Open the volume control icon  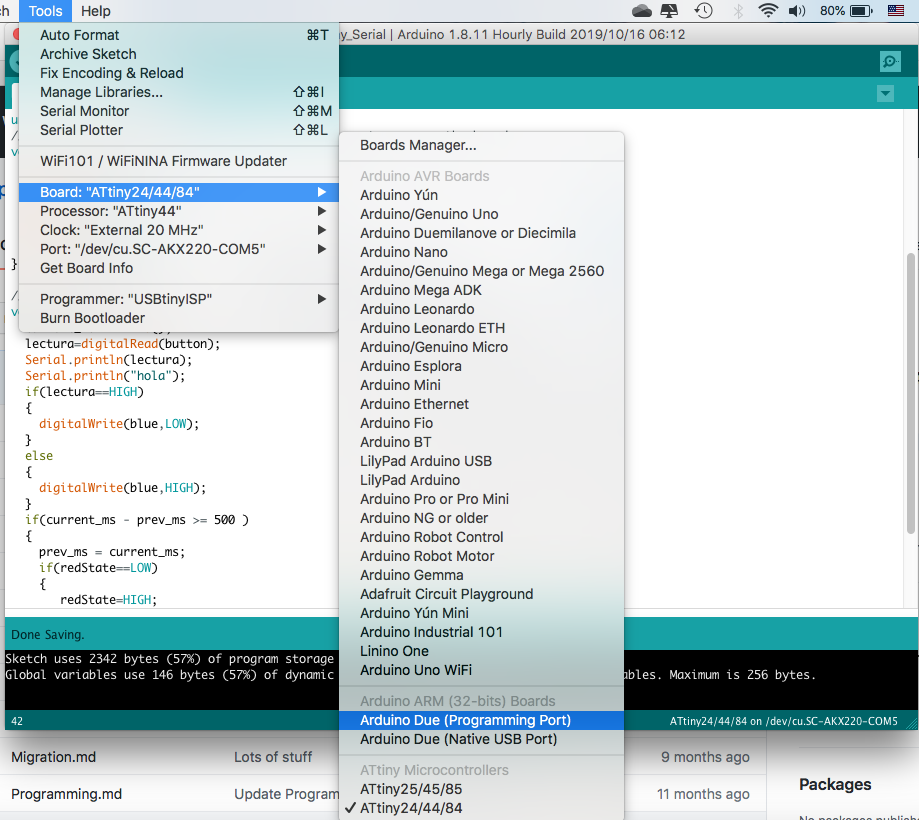(x=797, y=11)
